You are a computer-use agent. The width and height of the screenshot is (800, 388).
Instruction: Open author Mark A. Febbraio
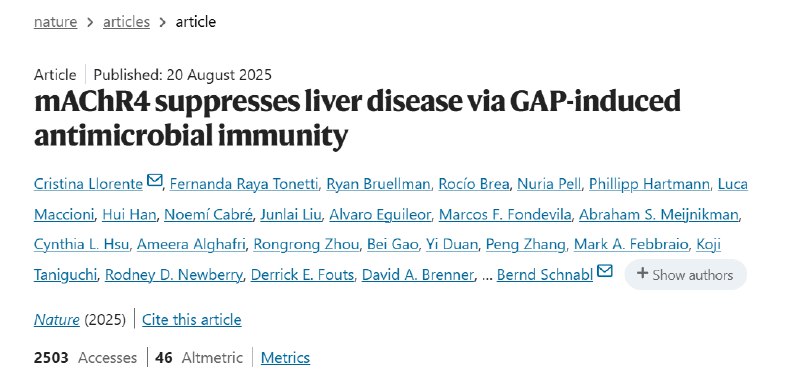[631, 245]
